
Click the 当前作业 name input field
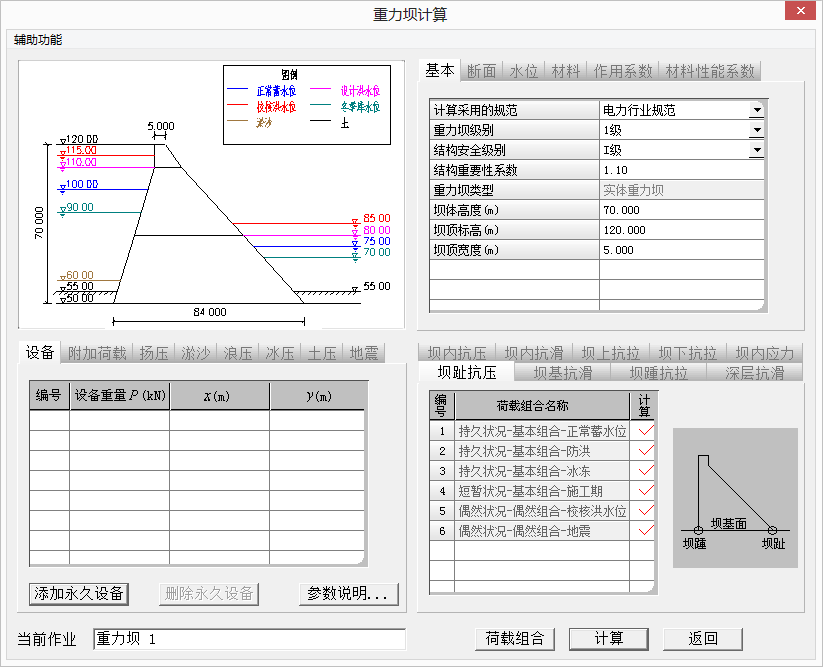coord(249,639)
